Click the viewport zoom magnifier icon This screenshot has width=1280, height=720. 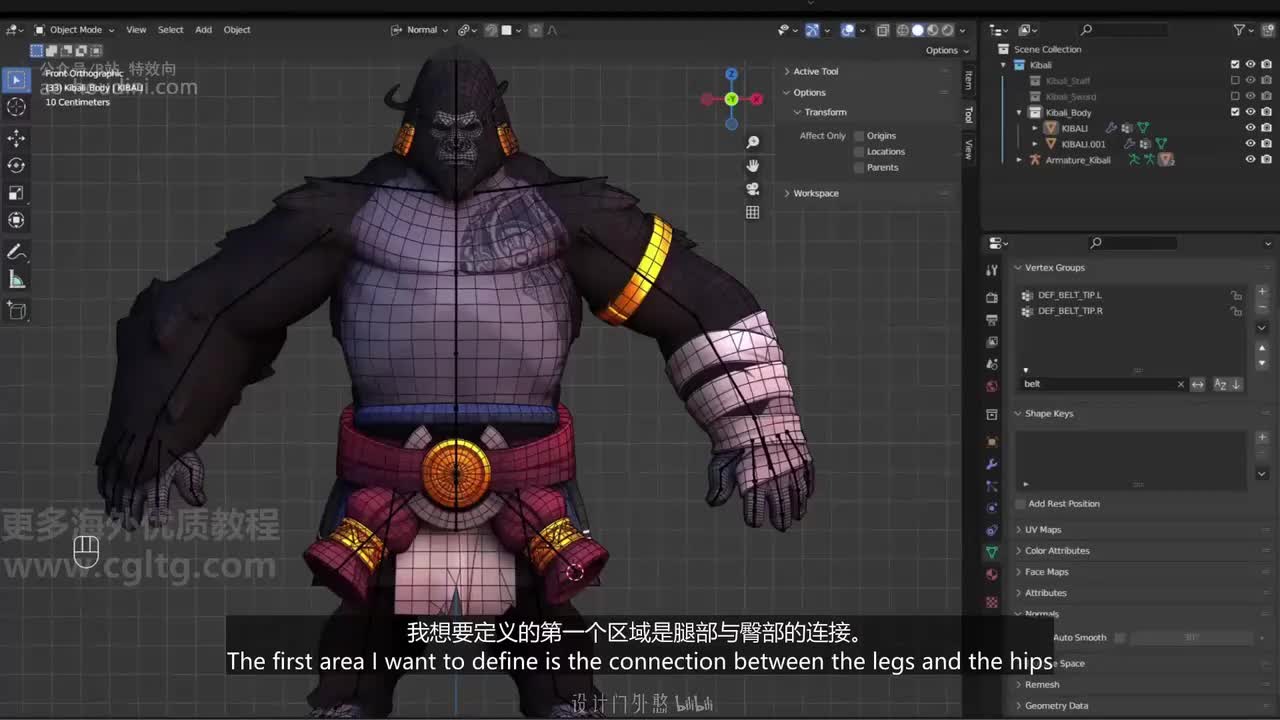click(x=752, y=142)
